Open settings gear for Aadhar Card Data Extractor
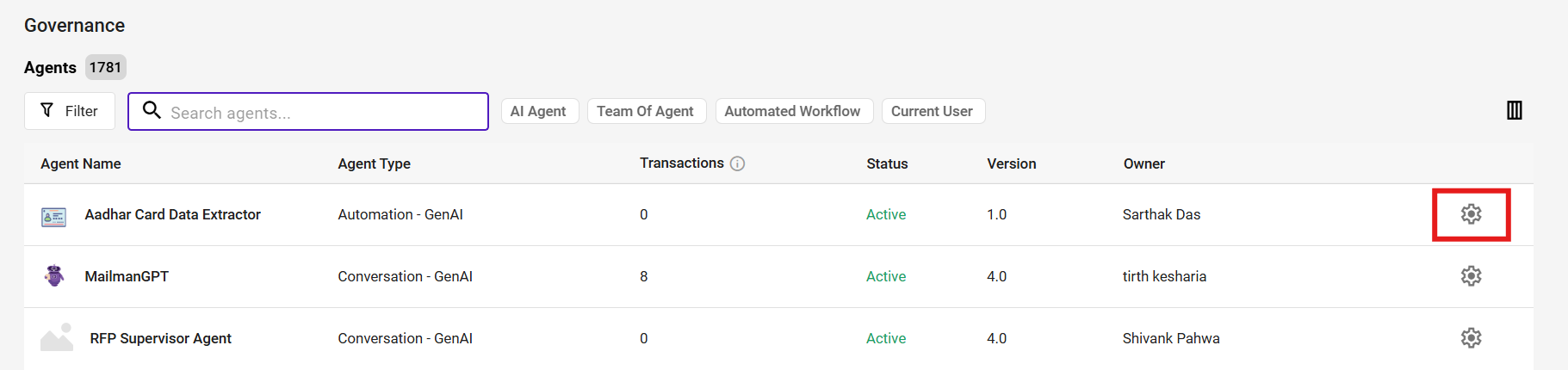 1471,214
